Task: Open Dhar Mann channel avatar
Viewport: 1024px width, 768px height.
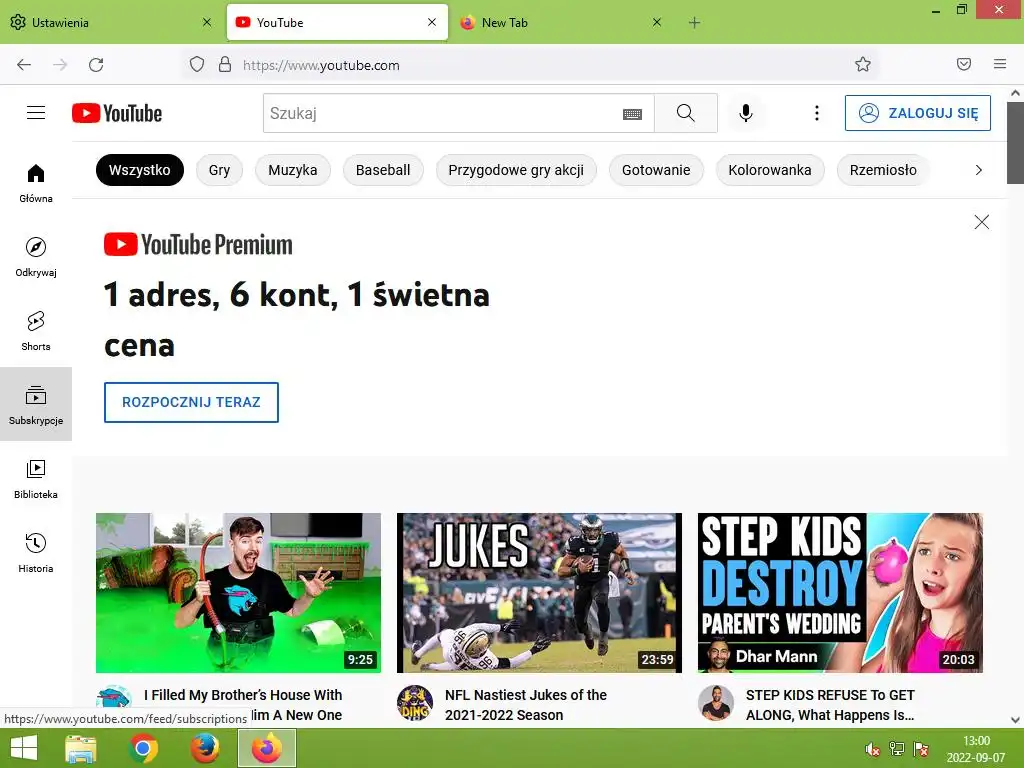Action: (716, 703)
